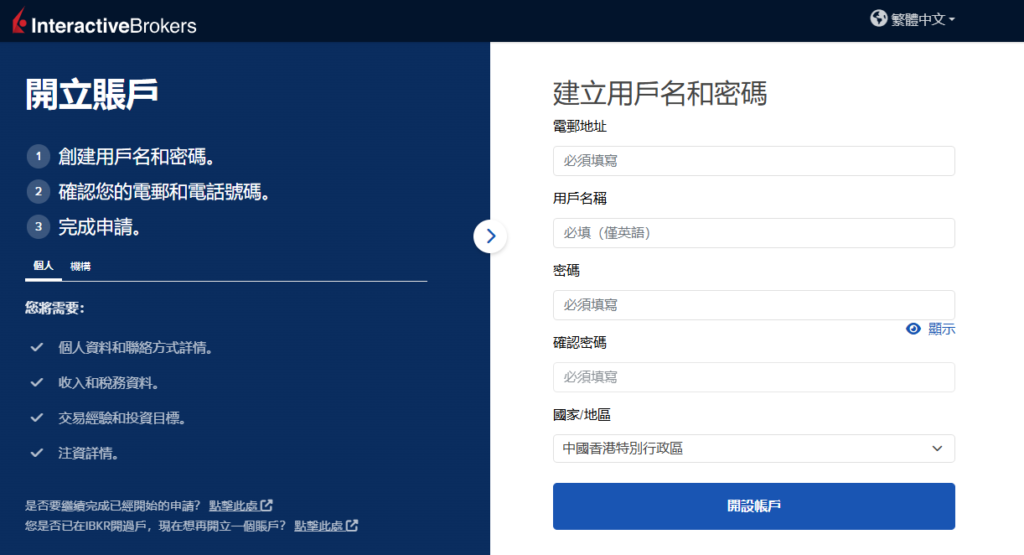Click the round chevron arrow button
1024x555 pixels.
(490, 236)
